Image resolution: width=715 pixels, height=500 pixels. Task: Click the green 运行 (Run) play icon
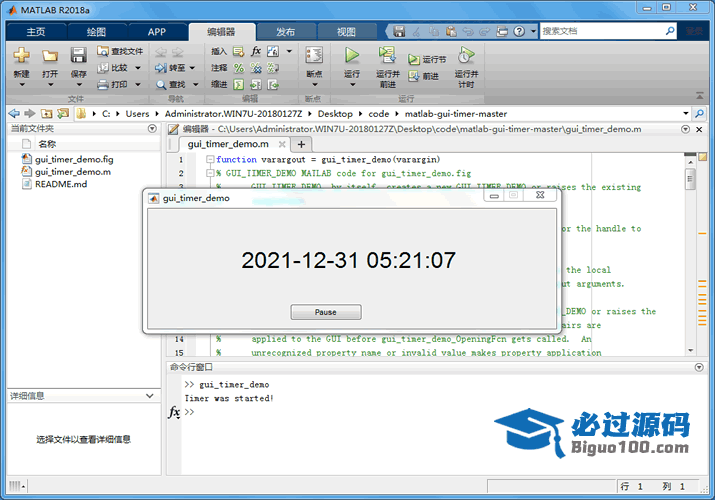click(352, 55)
